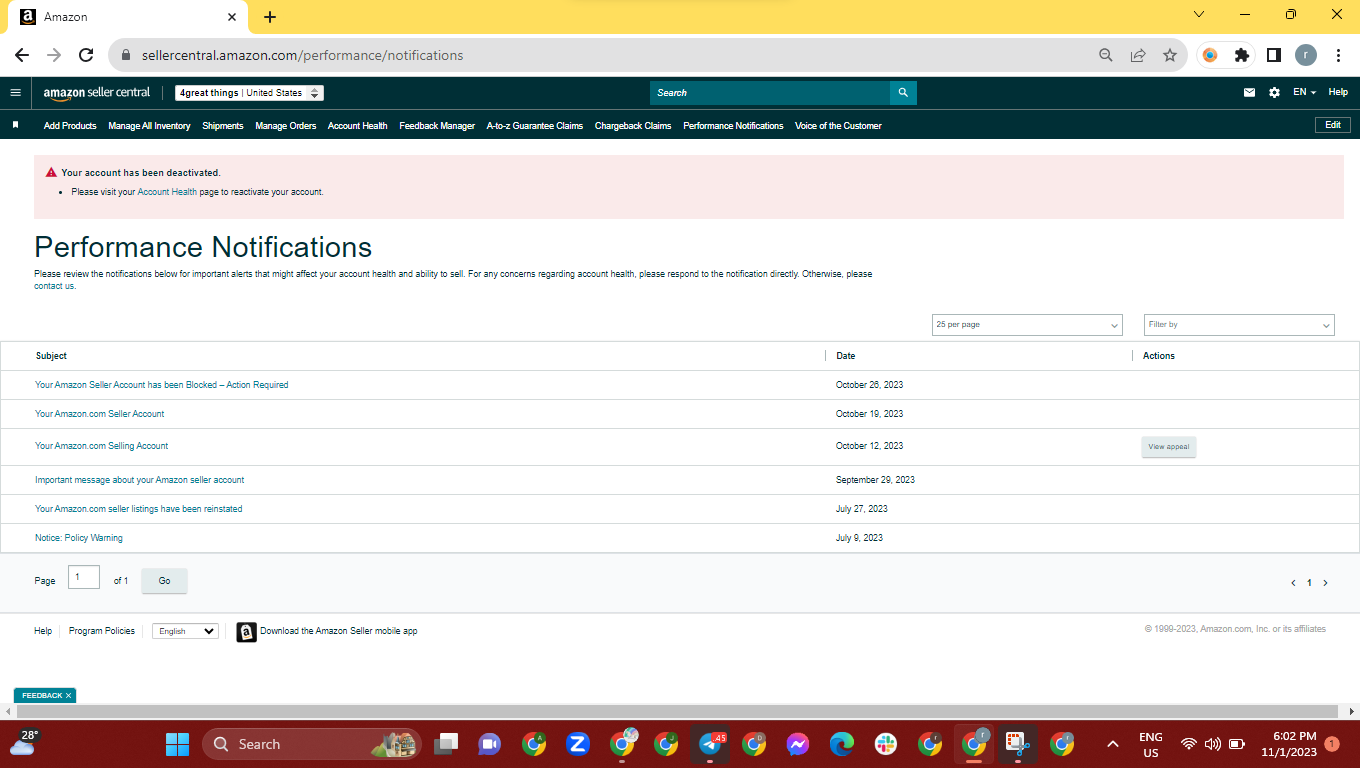The height and width of the screenshot is (768, 1360).
Task: Open the Chrome extensions puzzle icon
Action: click(x=1242, y=55)
